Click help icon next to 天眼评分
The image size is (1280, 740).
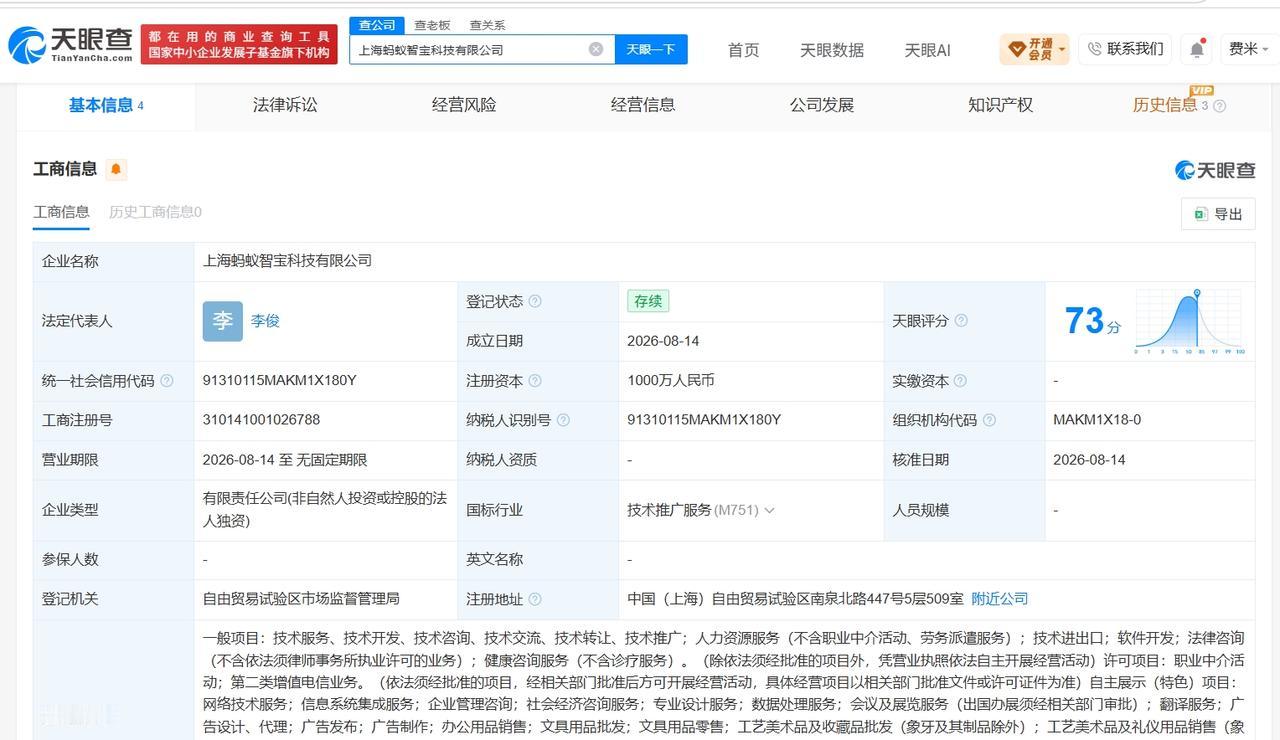[x=961, y=321]
